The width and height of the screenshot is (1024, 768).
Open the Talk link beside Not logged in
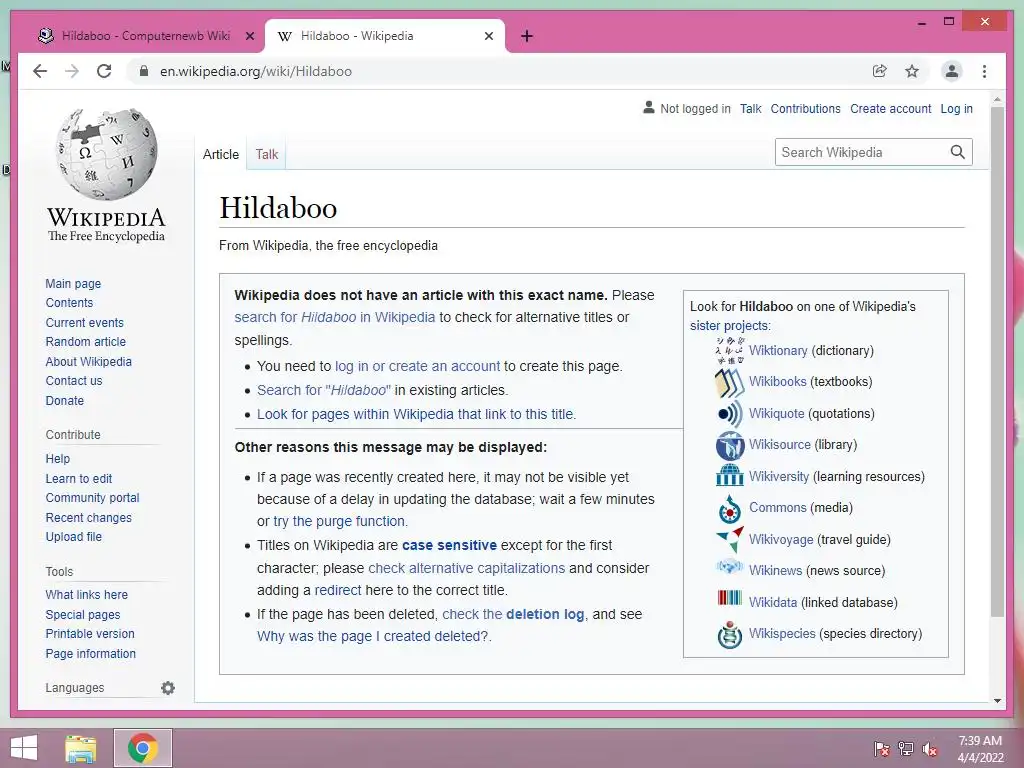[x=750, y=109]
